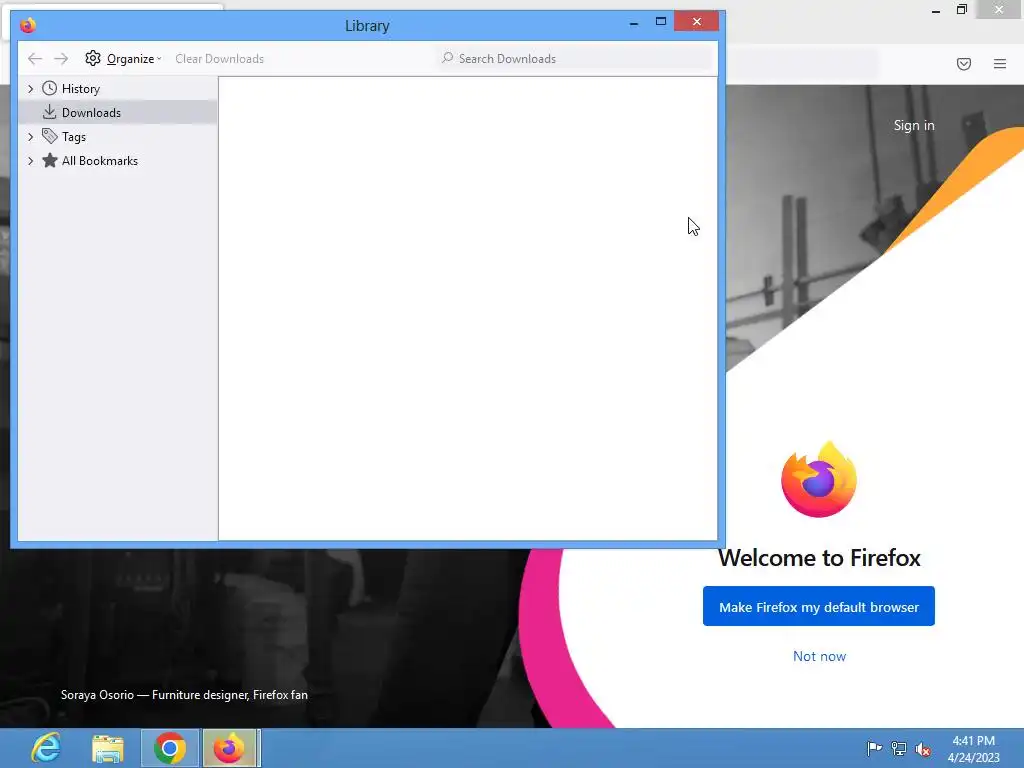Focus the Search Downloads field

tap(575, 59)
